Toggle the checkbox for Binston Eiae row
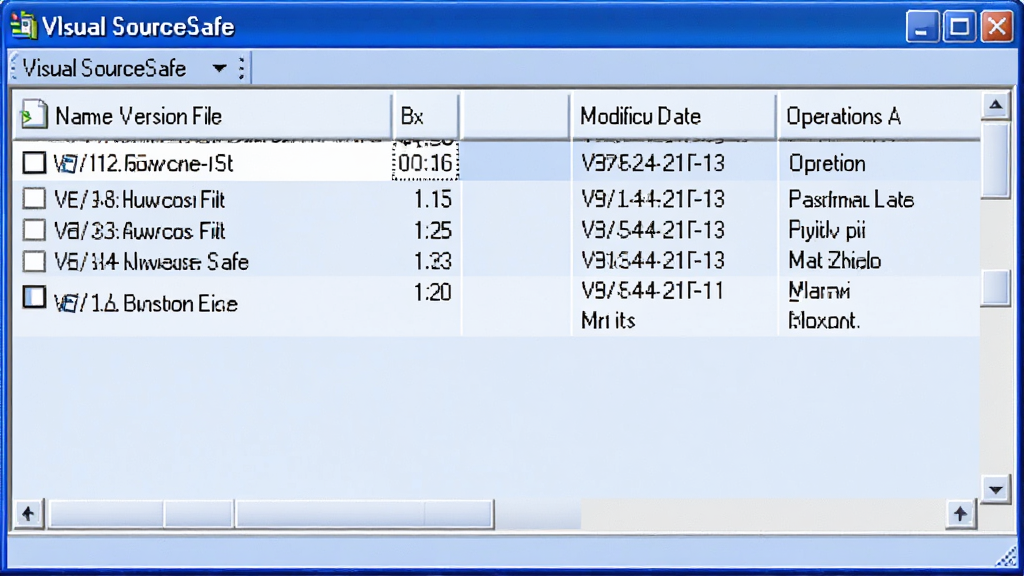The image size is (1024, 576). coord(34,297)
